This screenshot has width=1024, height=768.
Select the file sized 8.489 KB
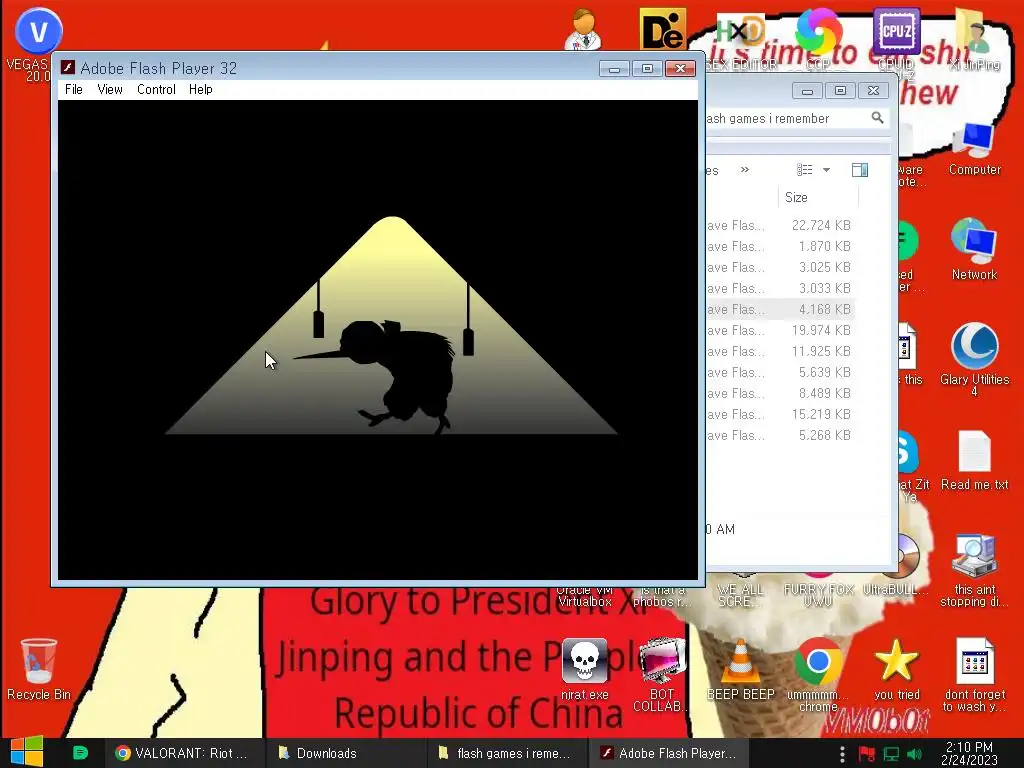click(x=780, y=393)
